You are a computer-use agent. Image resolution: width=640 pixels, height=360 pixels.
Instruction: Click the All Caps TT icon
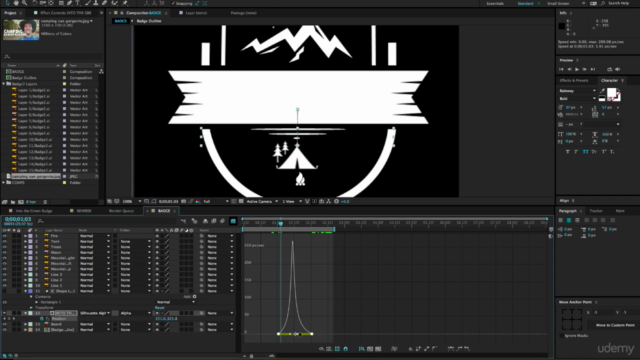pyautogui.click(x=586, y=151)
